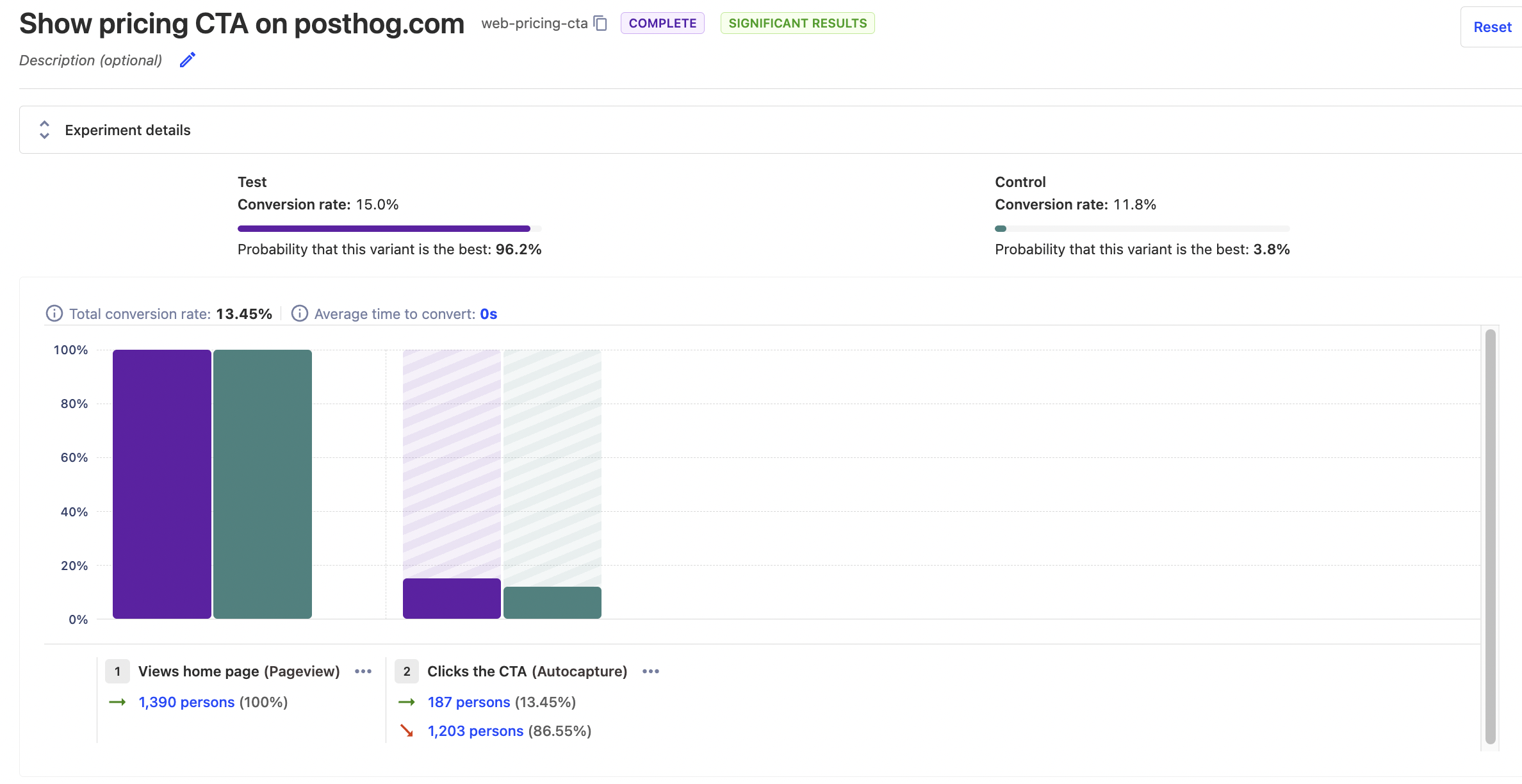Expand the Experiment details section
Image resolution: width=1522 pixels, height=784 pixels.
coord(127,130)
